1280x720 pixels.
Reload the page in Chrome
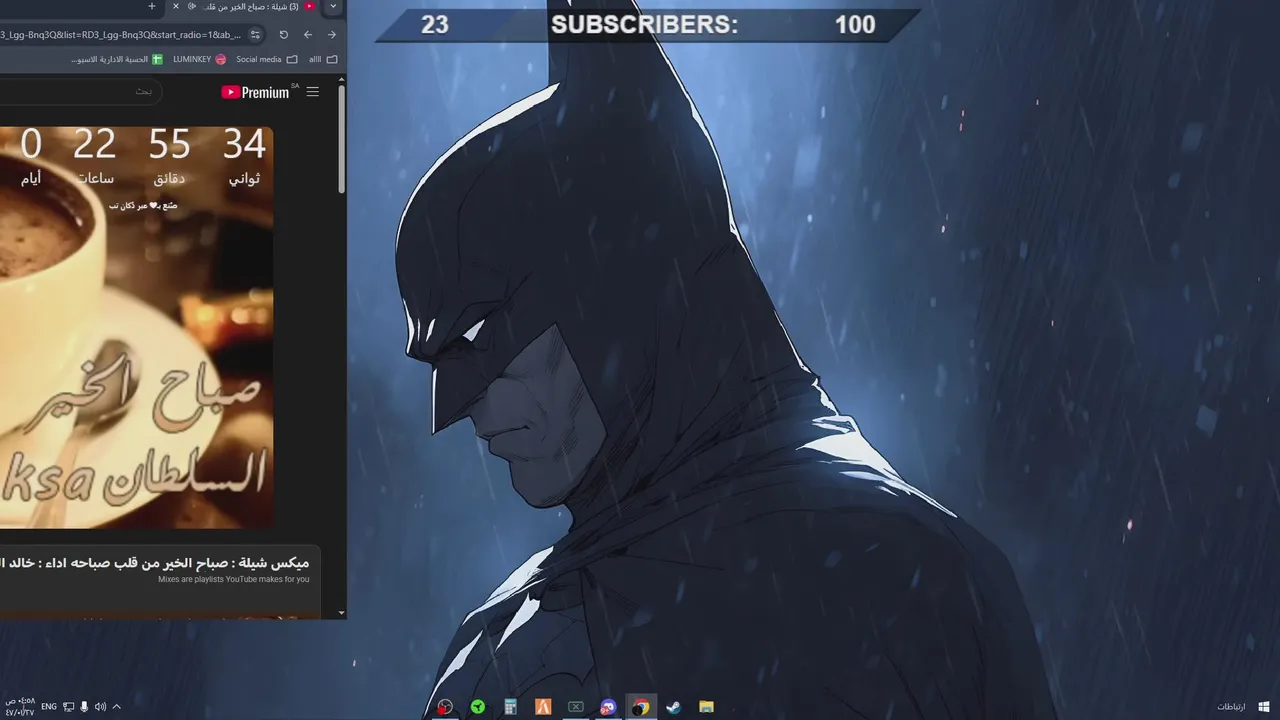[x=283, y=34]
